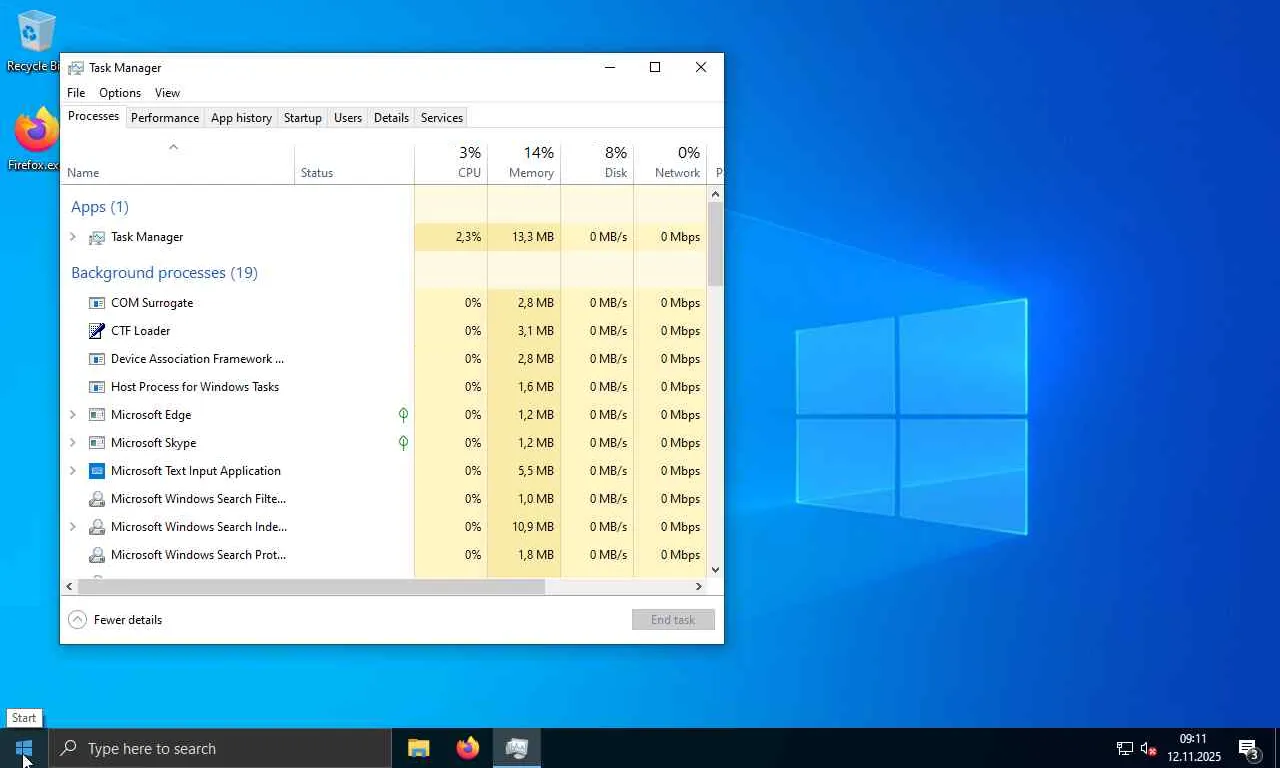Click the vertical scrollbar down arrow
The image size is (1280, 768).
[715, 570]
